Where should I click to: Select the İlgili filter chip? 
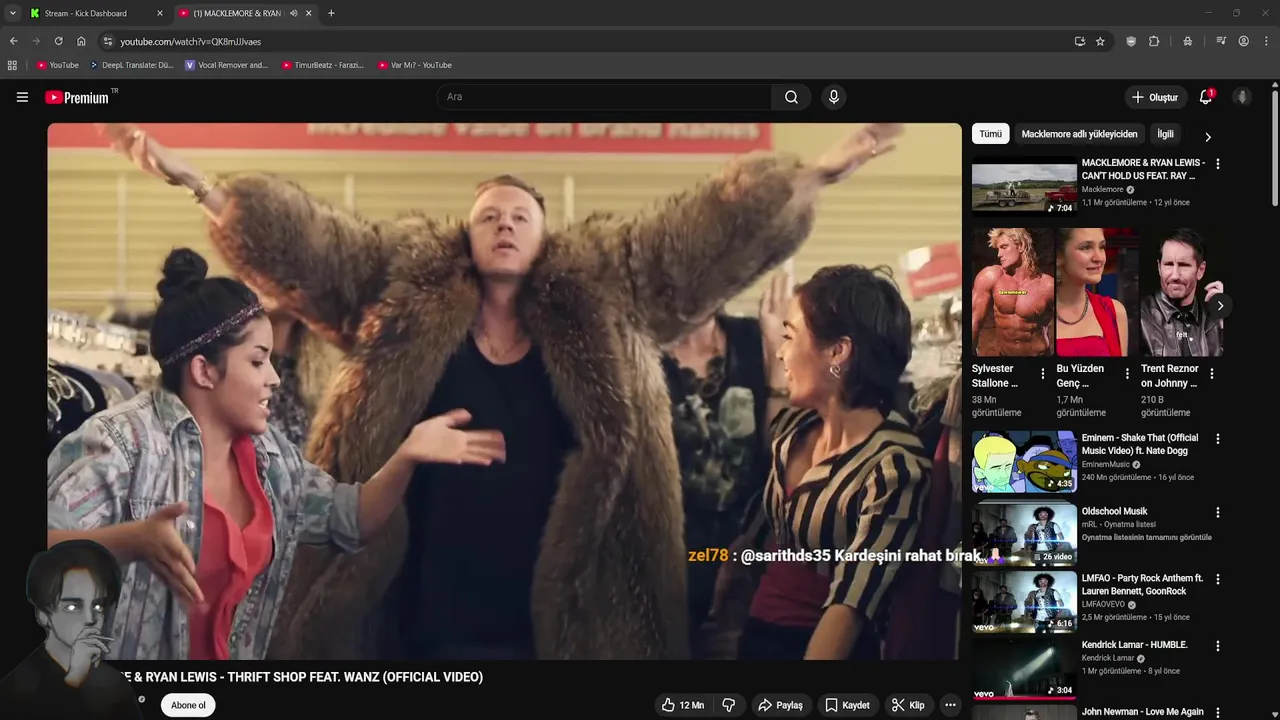pyautogui.click(x=1165, y=134)
